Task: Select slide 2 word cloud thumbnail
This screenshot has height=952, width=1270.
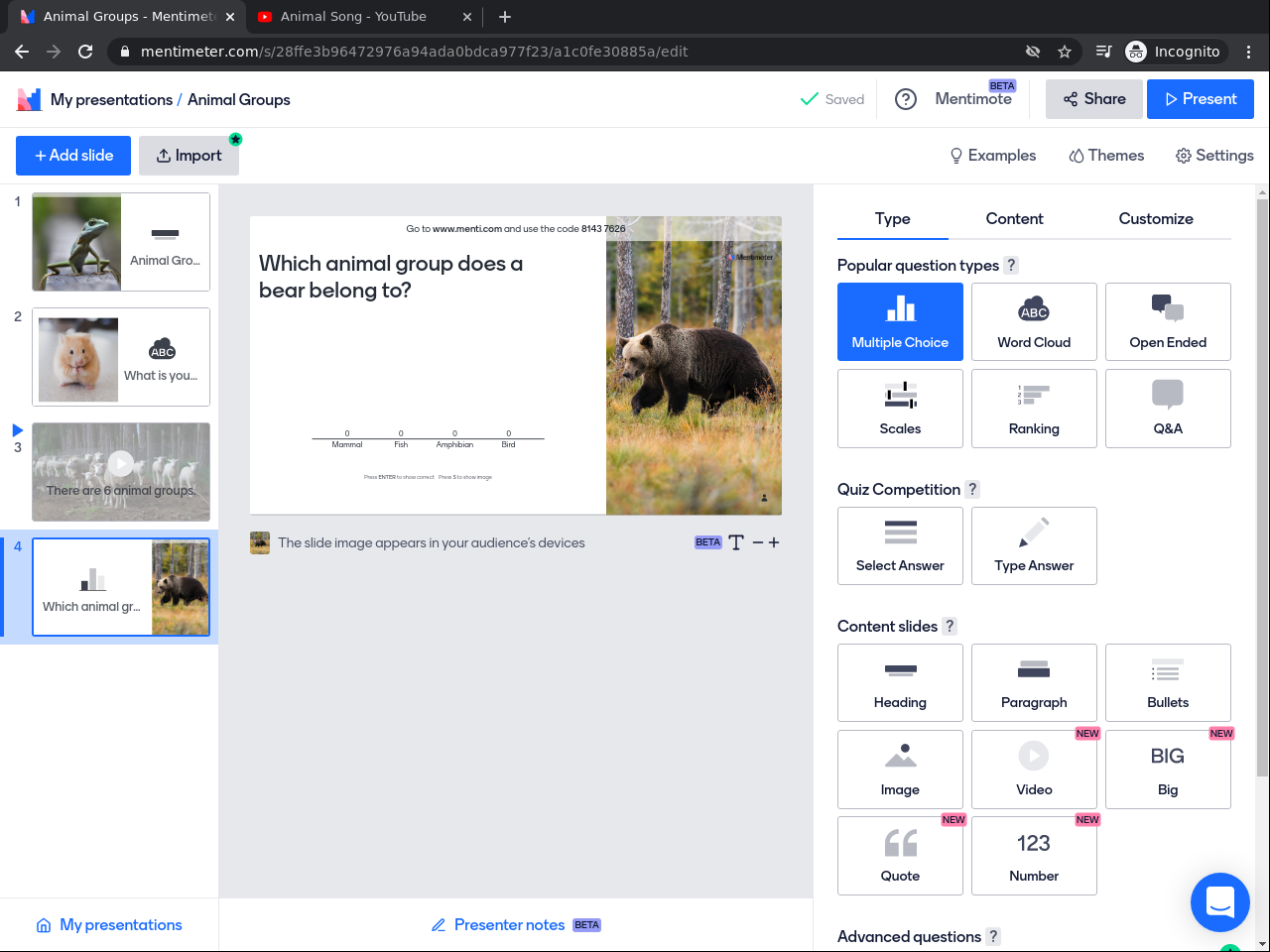Action: 121,357
